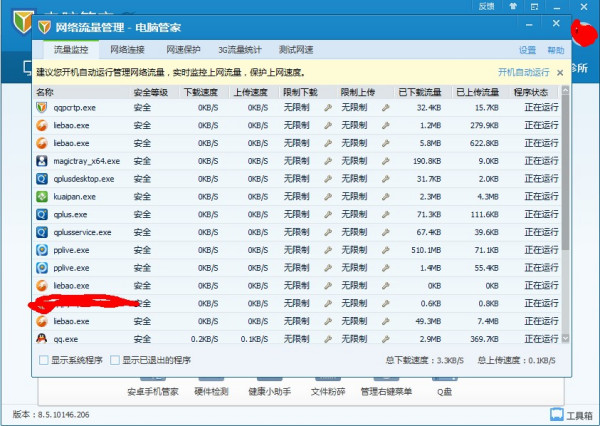Dismiss the yellow suggestion banner

point(560,73)
